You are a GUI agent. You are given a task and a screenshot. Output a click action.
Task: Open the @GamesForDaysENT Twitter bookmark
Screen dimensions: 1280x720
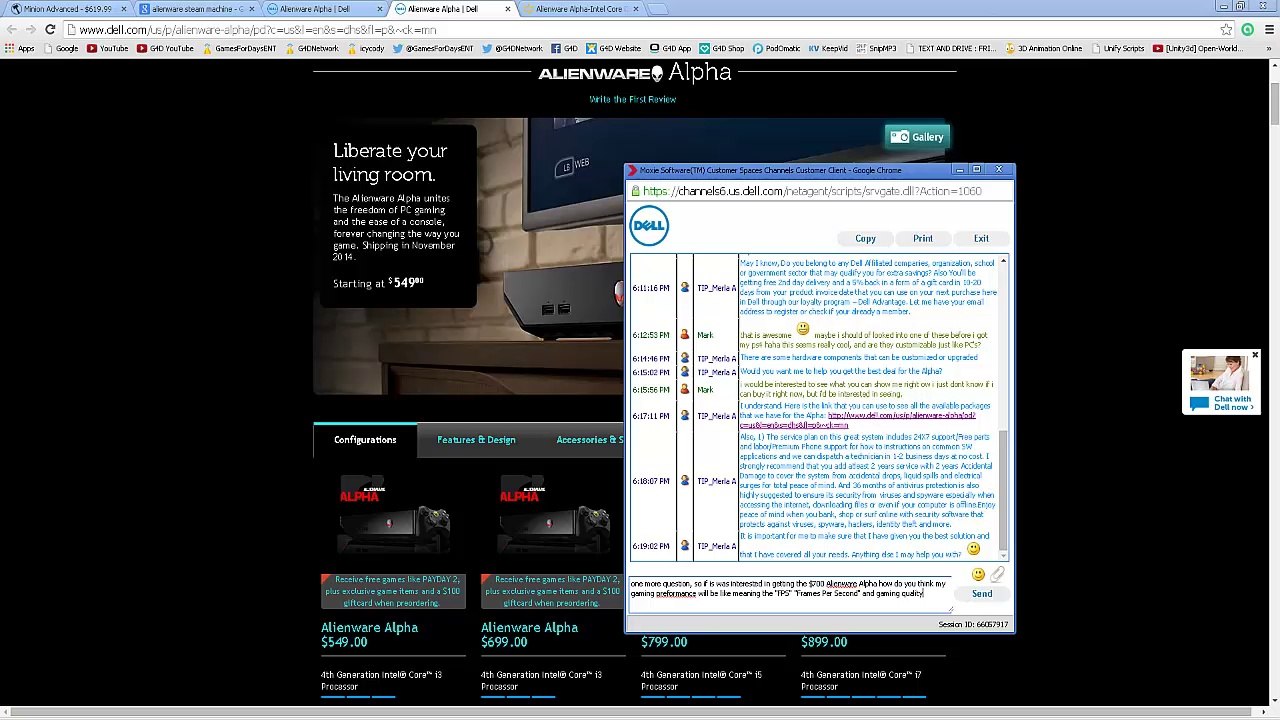[x=432, y=48]
